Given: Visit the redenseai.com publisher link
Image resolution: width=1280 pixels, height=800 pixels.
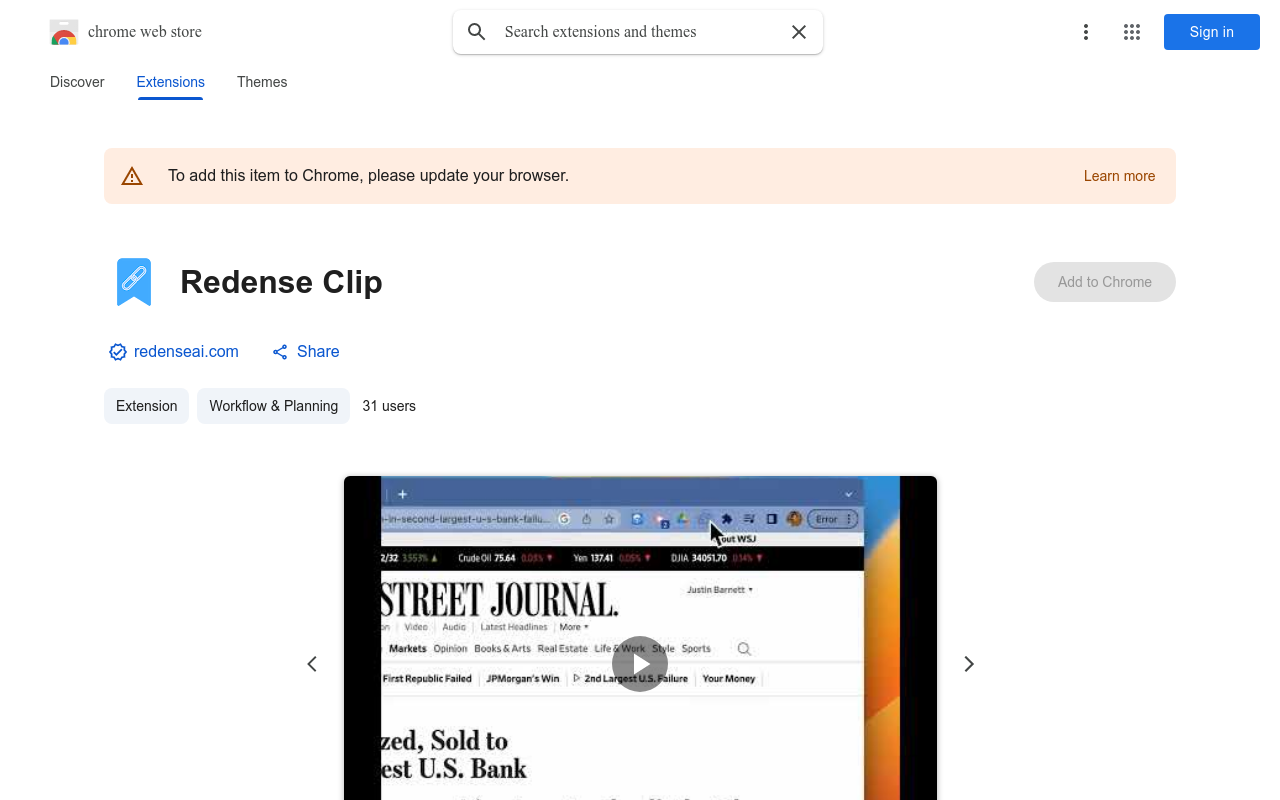Looking at the screenshot, I should 186,352.
